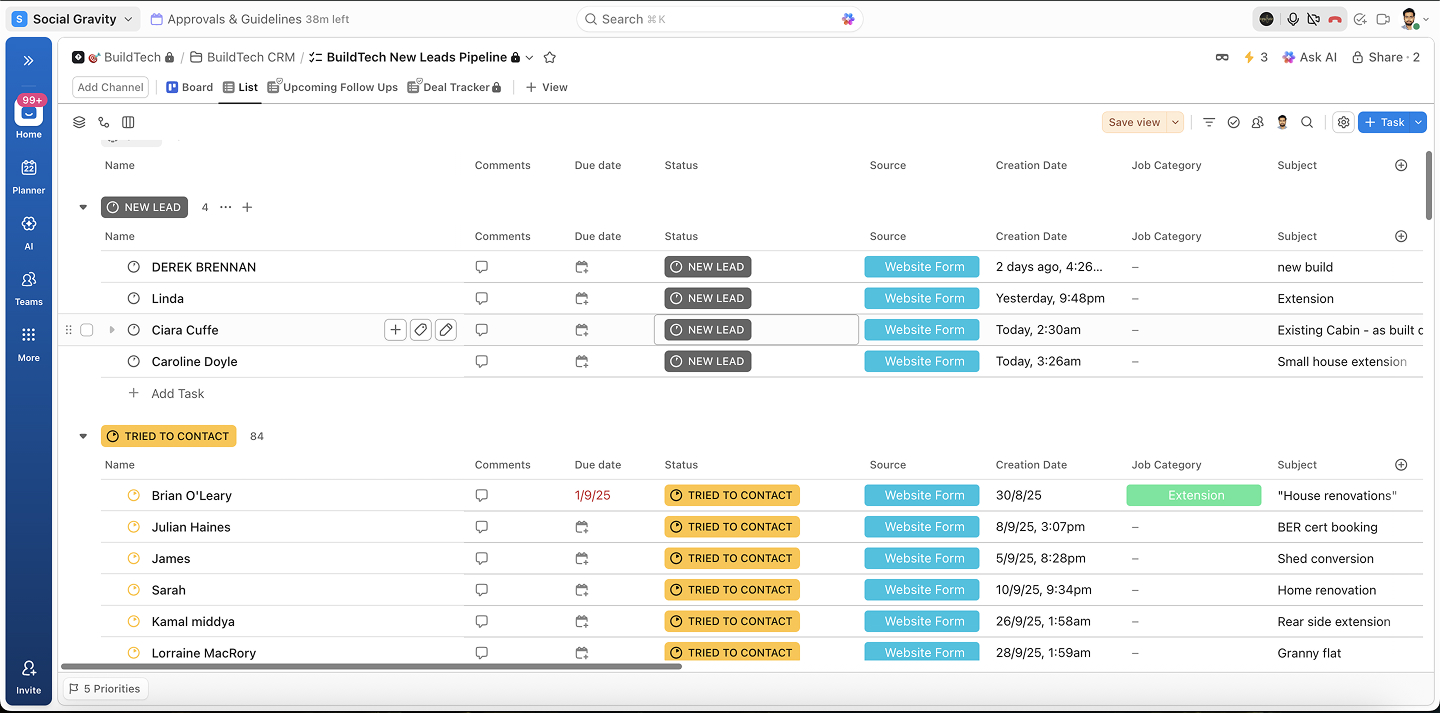
Task: Collapse the NEW LEAD group
Action: point(83,208)
